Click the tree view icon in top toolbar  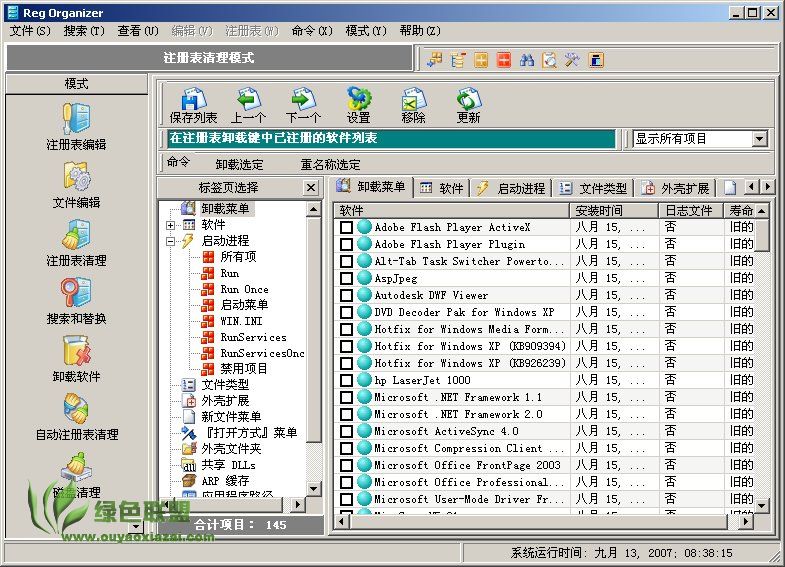tap(458, 60)
